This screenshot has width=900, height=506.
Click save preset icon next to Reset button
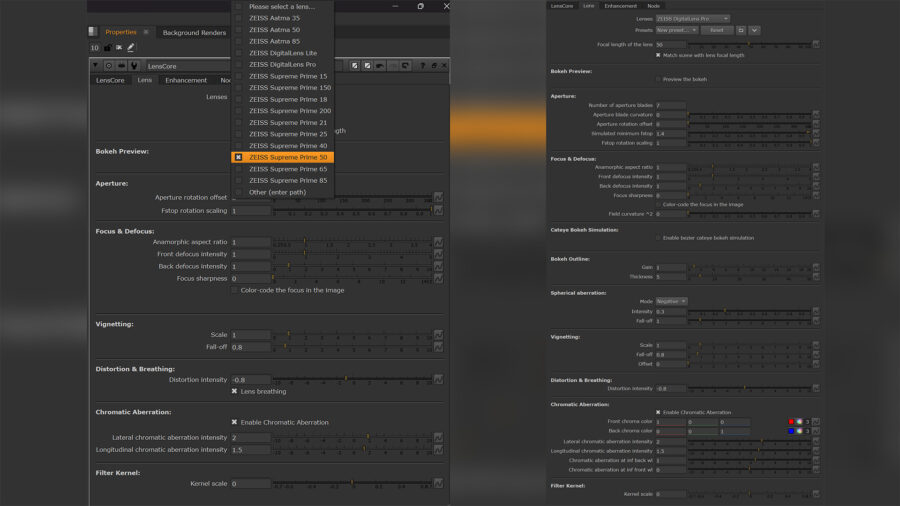741,30
